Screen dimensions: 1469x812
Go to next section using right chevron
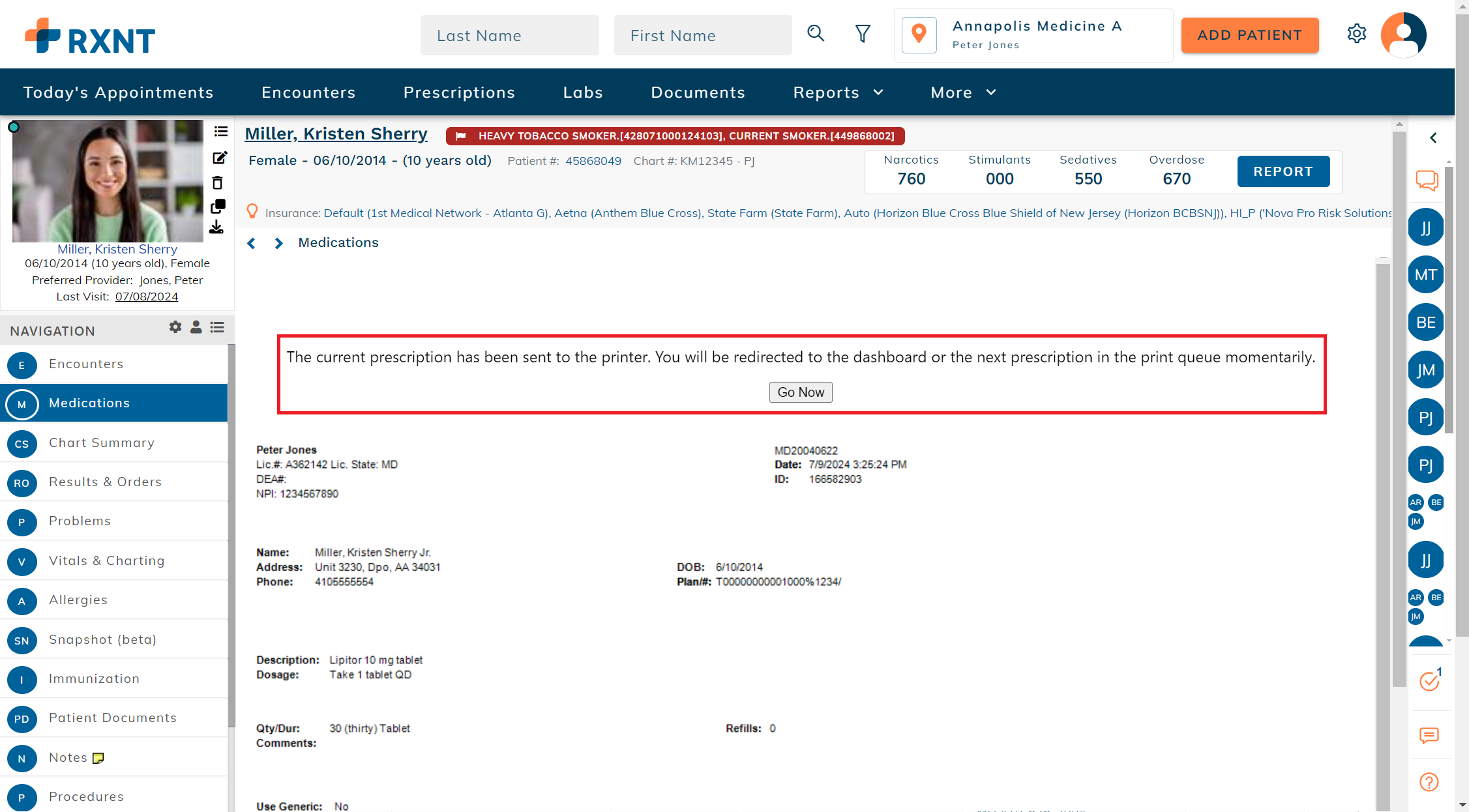click(x=279, y=243)
